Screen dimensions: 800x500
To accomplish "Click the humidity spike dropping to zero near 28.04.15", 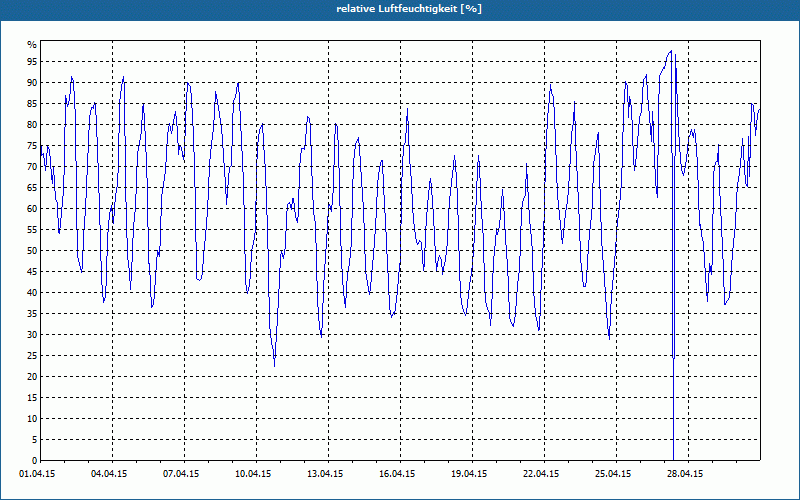I will click(673, 255).
